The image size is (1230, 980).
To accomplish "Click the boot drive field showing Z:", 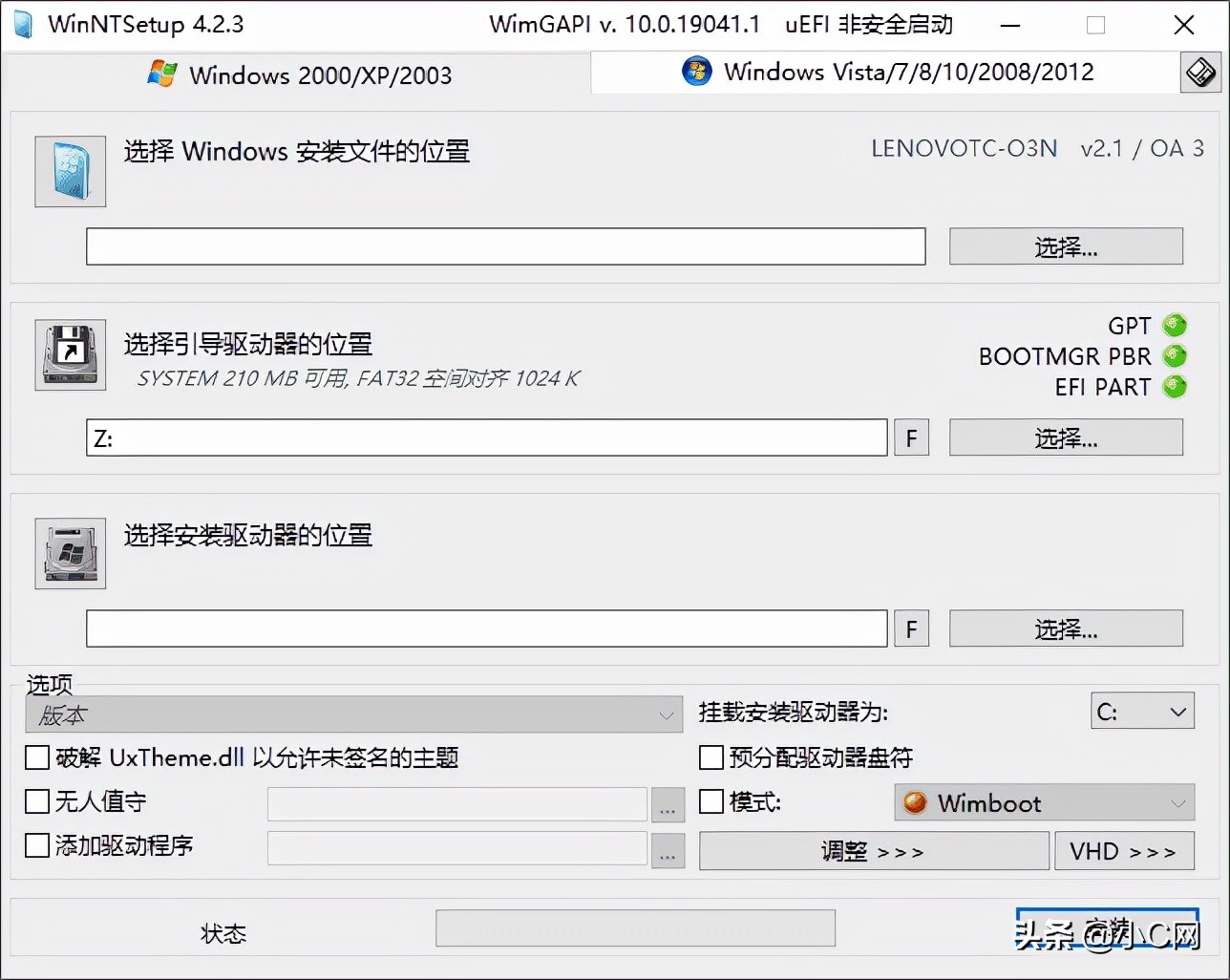I will [x=487, y=437].
